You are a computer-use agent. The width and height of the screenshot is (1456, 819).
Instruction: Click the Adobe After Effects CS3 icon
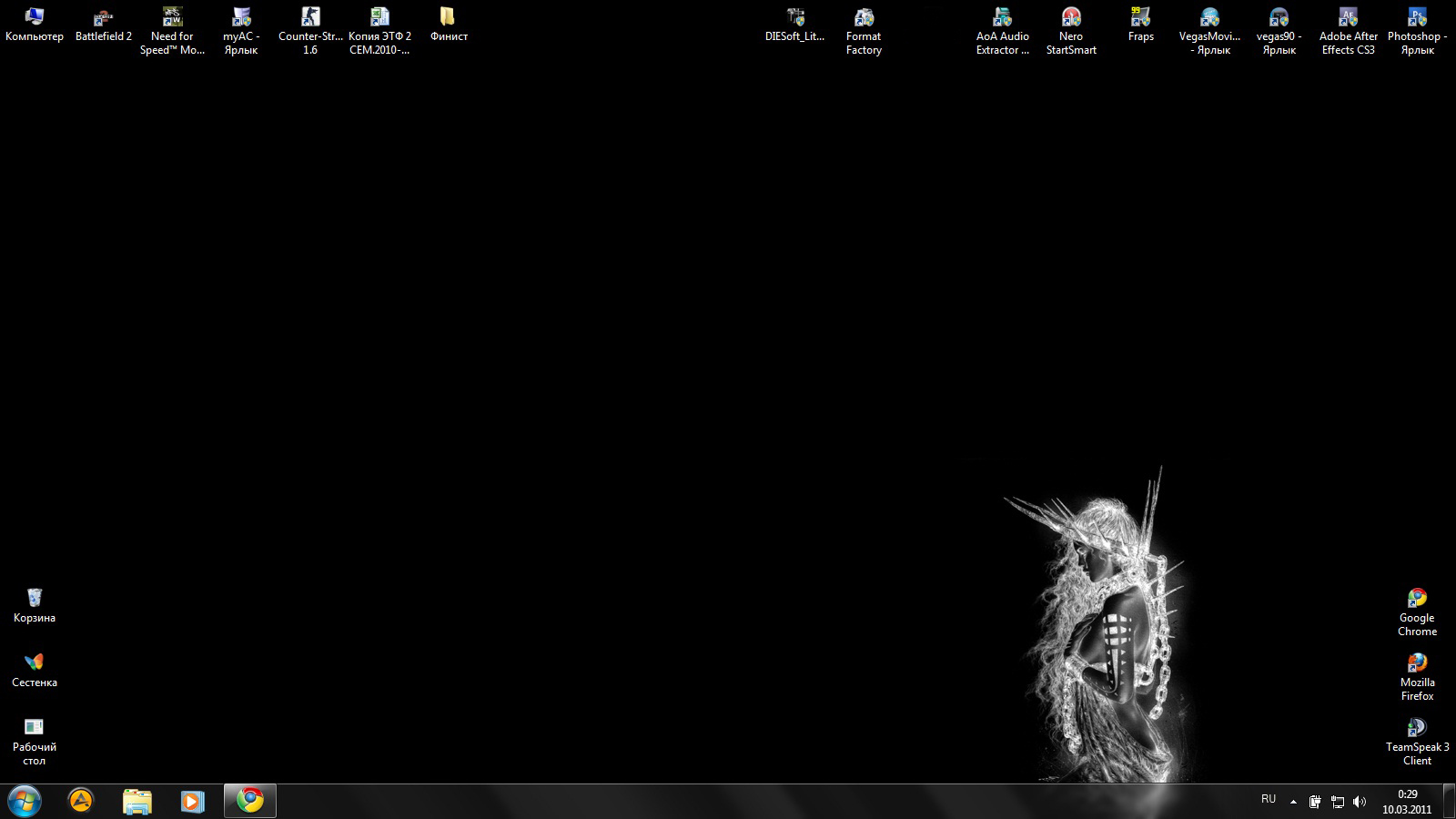[1348, 18]
